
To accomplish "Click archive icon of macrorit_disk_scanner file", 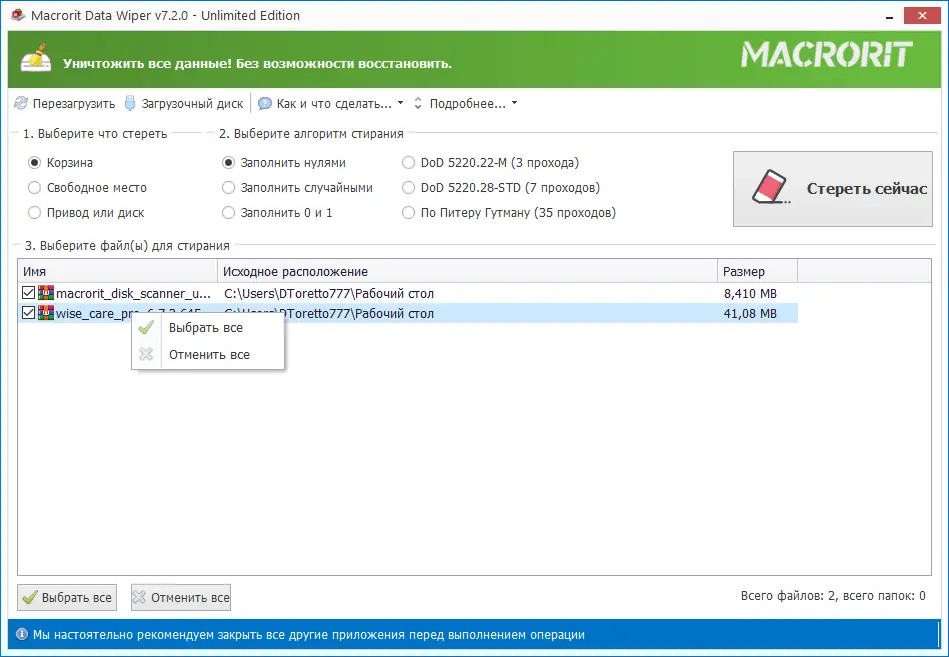I will coord(46,293).
